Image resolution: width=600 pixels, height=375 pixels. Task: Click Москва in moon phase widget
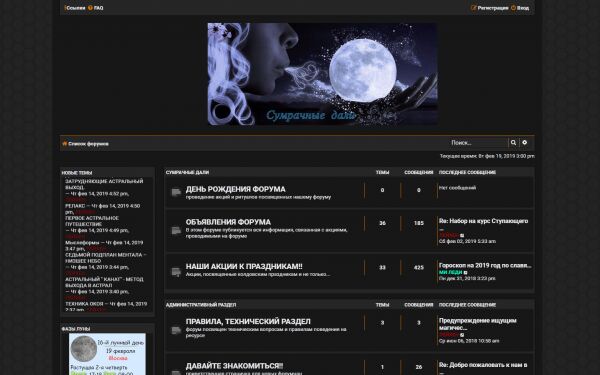click(x=118, y=359)
